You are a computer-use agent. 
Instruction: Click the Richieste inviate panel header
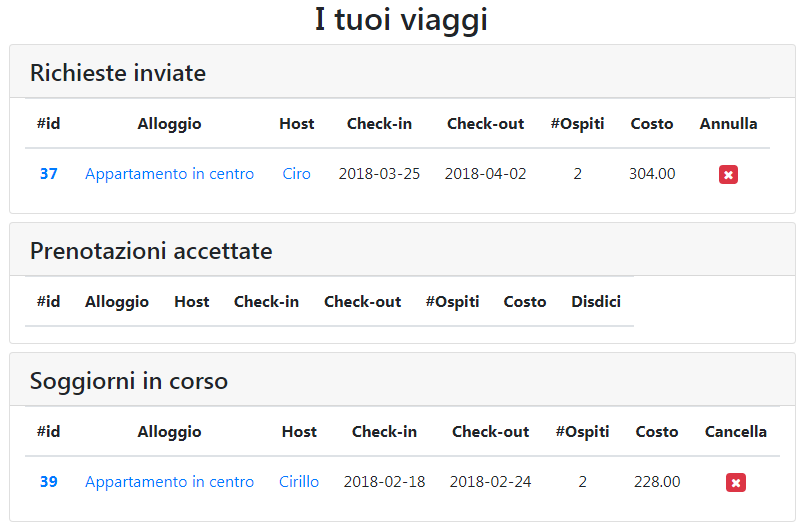(x=403, y=72)
